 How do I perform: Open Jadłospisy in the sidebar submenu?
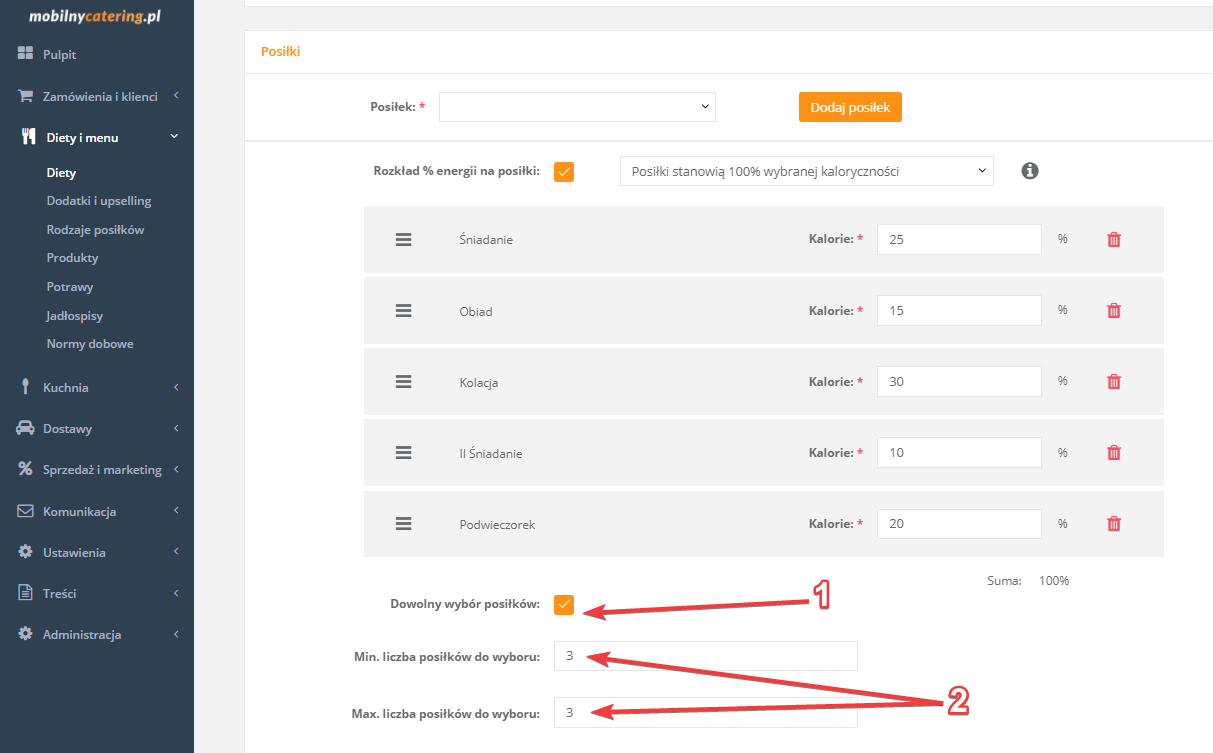(75, 315)
